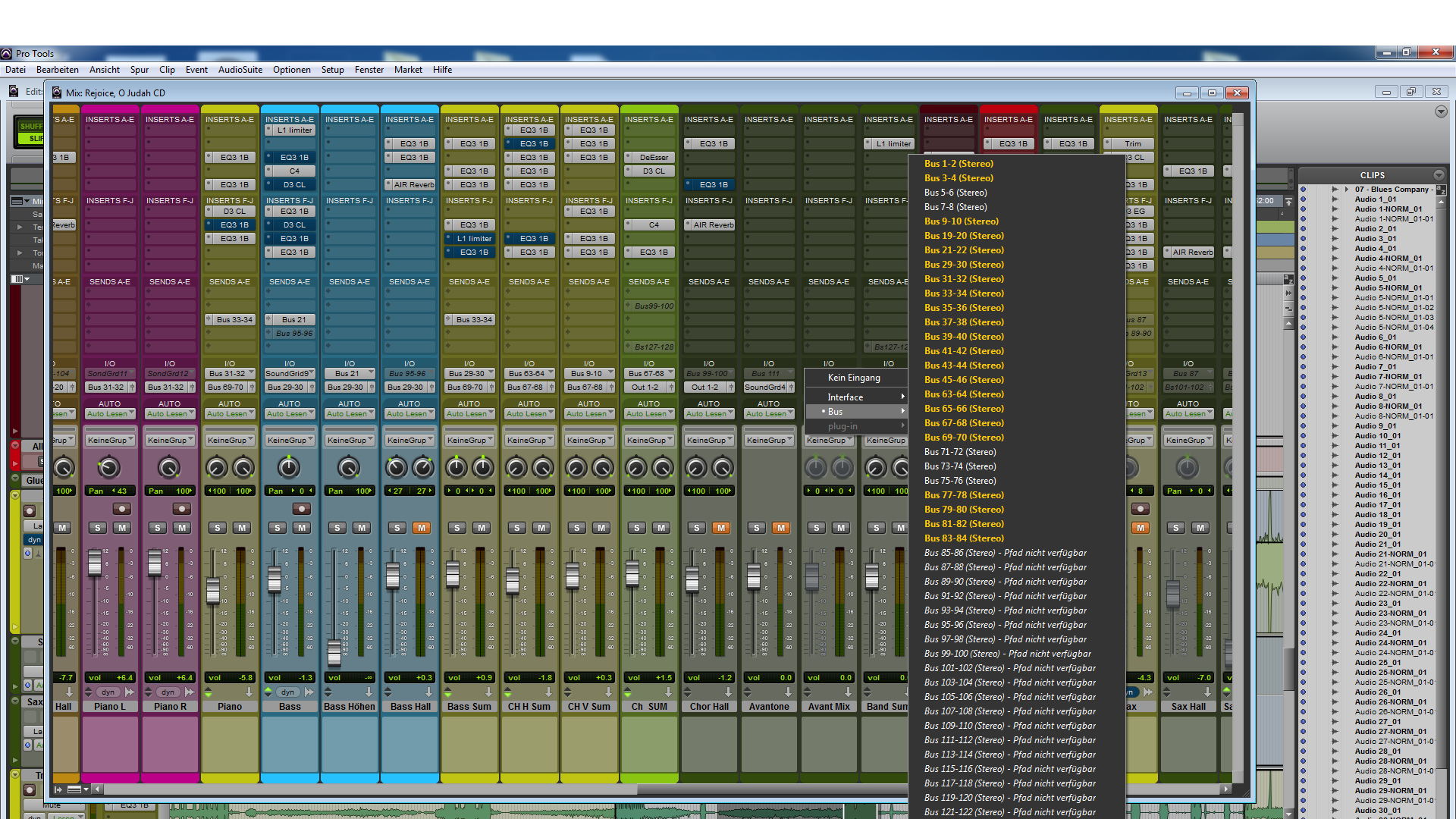Viewport: 1456px width, 819px height.
Task: Select clip Audio 10_01 in Clips list
Action: pyautogui.click(x=1378, y=436)
